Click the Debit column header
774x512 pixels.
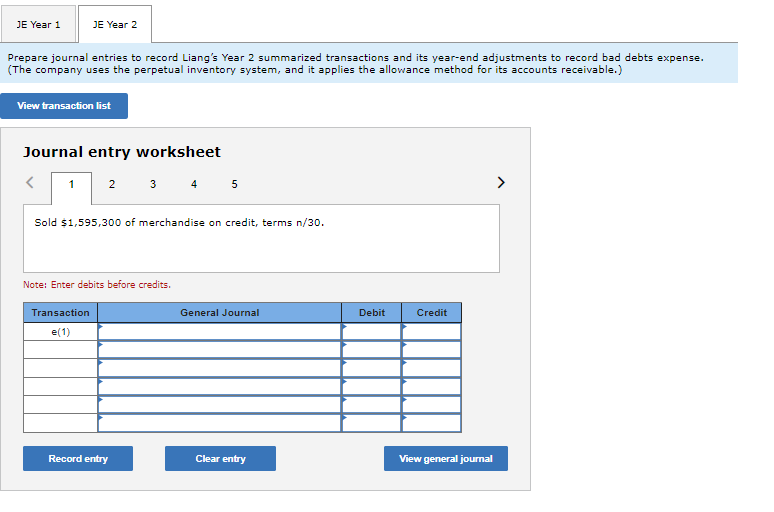(x=372, y=313)
